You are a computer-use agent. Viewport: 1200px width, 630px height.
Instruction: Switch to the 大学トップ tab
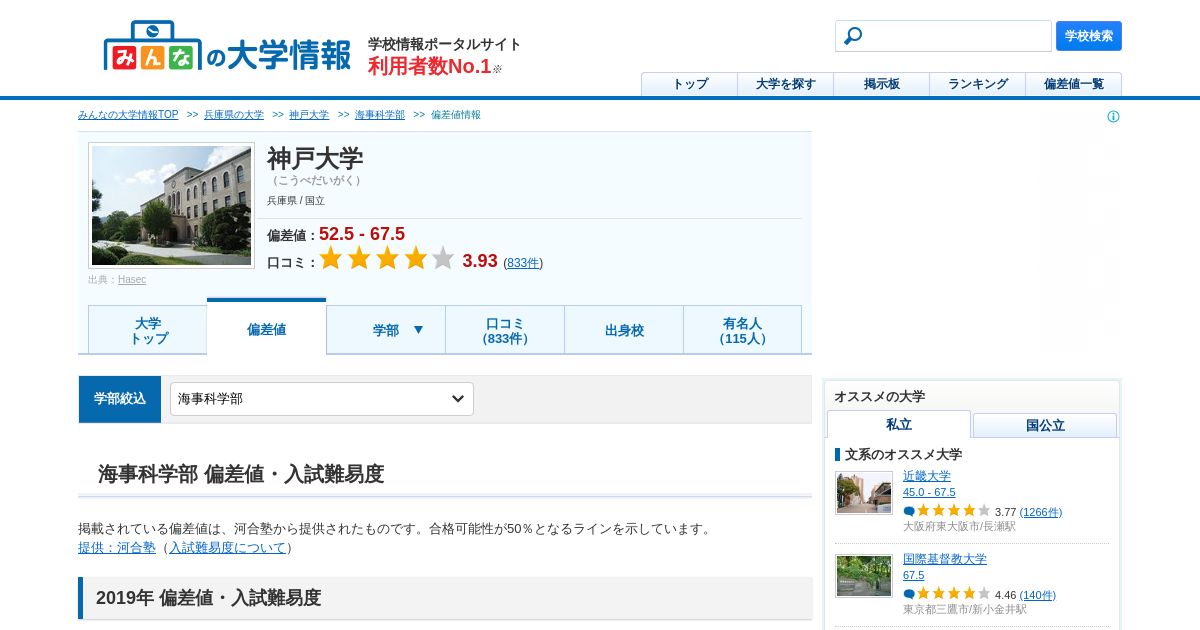click(x=148, y=330)
